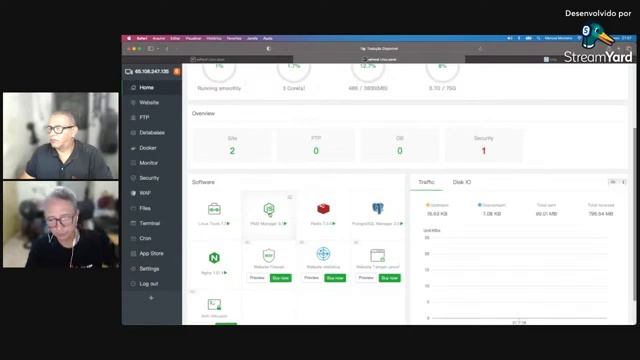Click the Apple menu icon
The height and width of the screenshot is (360, 640).
pos(129,38)
